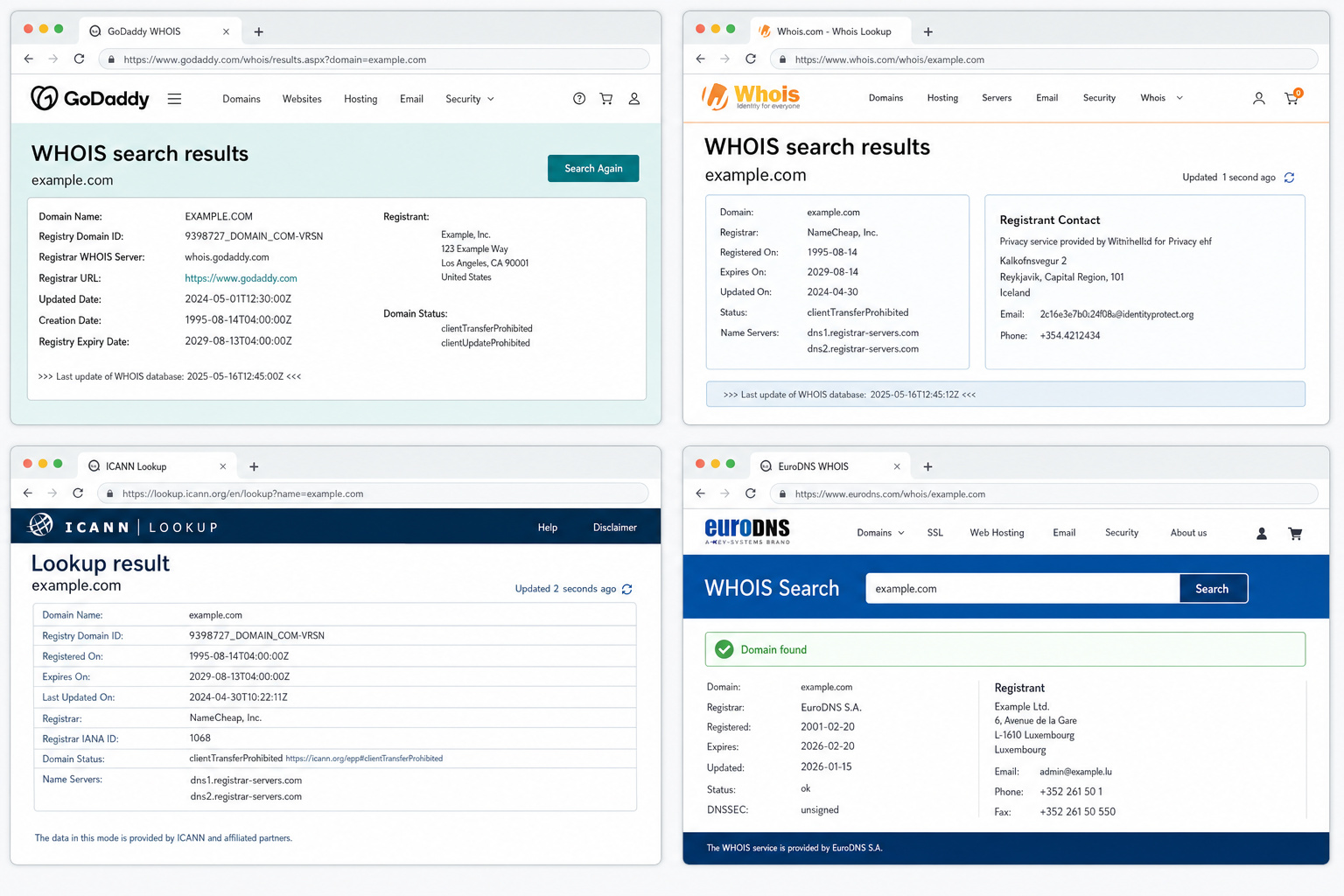Expand Whois.com Whois dropdown menu

[1162, 98]
